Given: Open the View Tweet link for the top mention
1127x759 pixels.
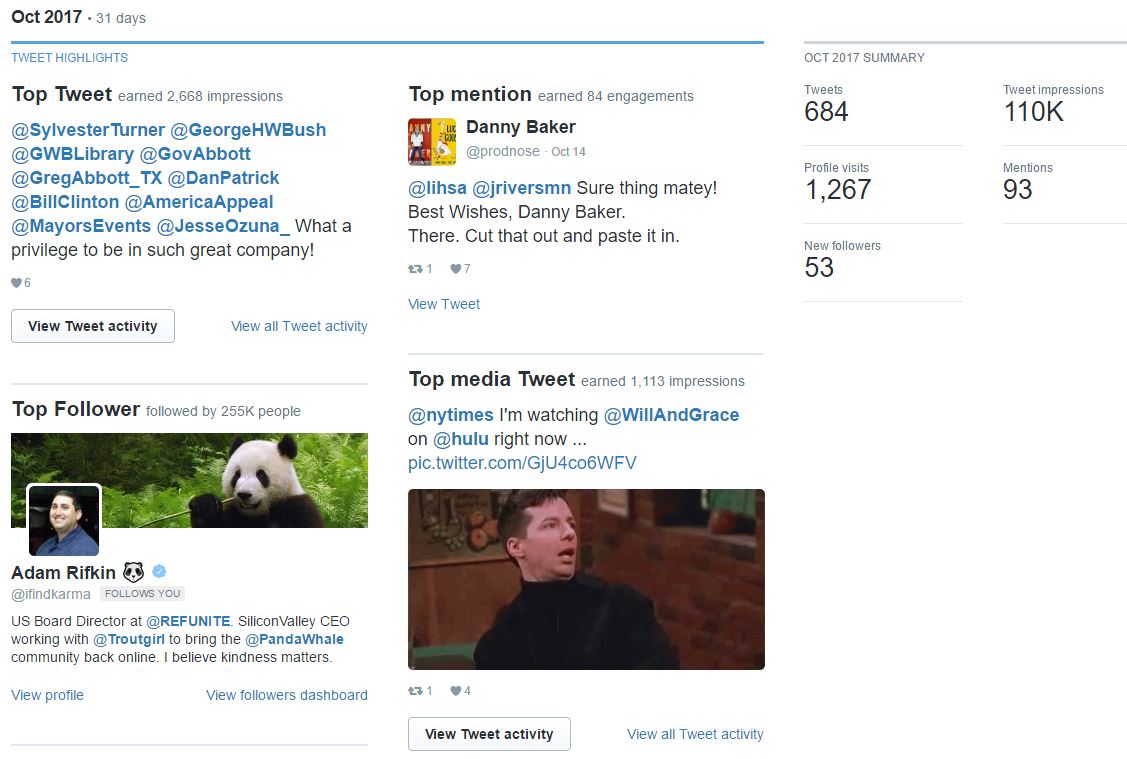Looking at the screenshot, I should coord(444,304).
